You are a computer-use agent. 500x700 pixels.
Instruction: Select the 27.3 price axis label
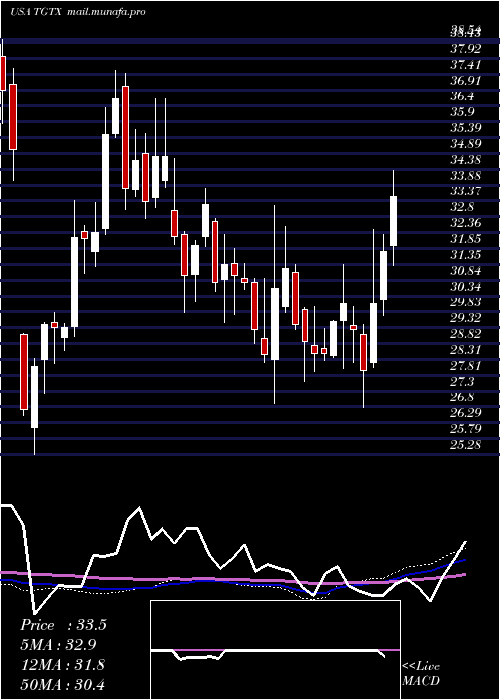(x=463, y=381)
